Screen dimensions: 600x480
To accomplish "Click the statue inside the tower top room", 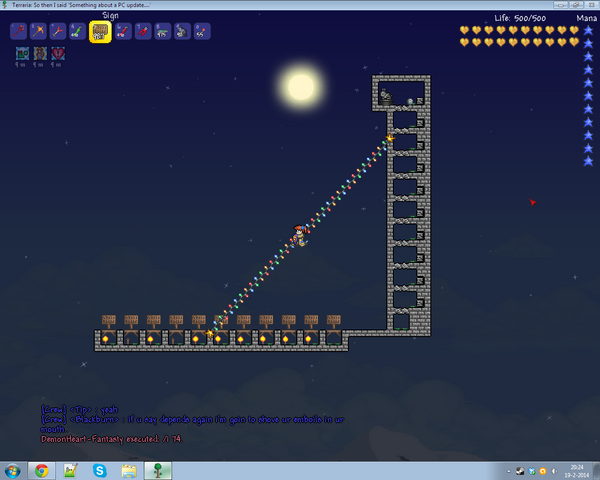I will (x=386, y=96).
